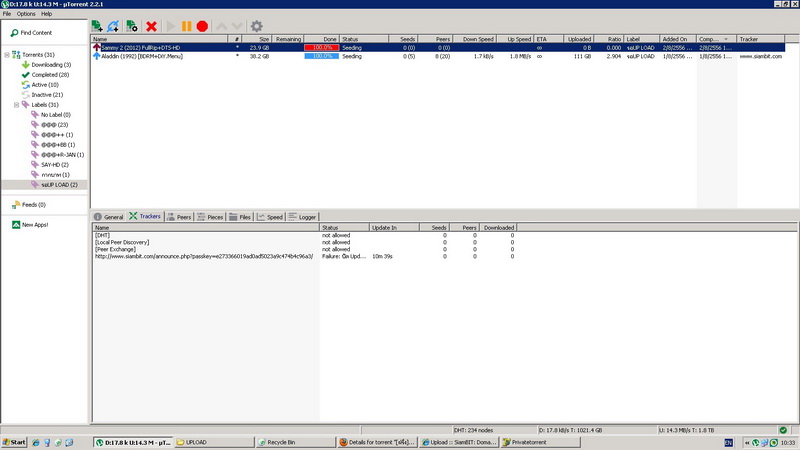This screenshot has width=800, height=450.
Task: Open the Pieces tab
Action: pos(210,217)
